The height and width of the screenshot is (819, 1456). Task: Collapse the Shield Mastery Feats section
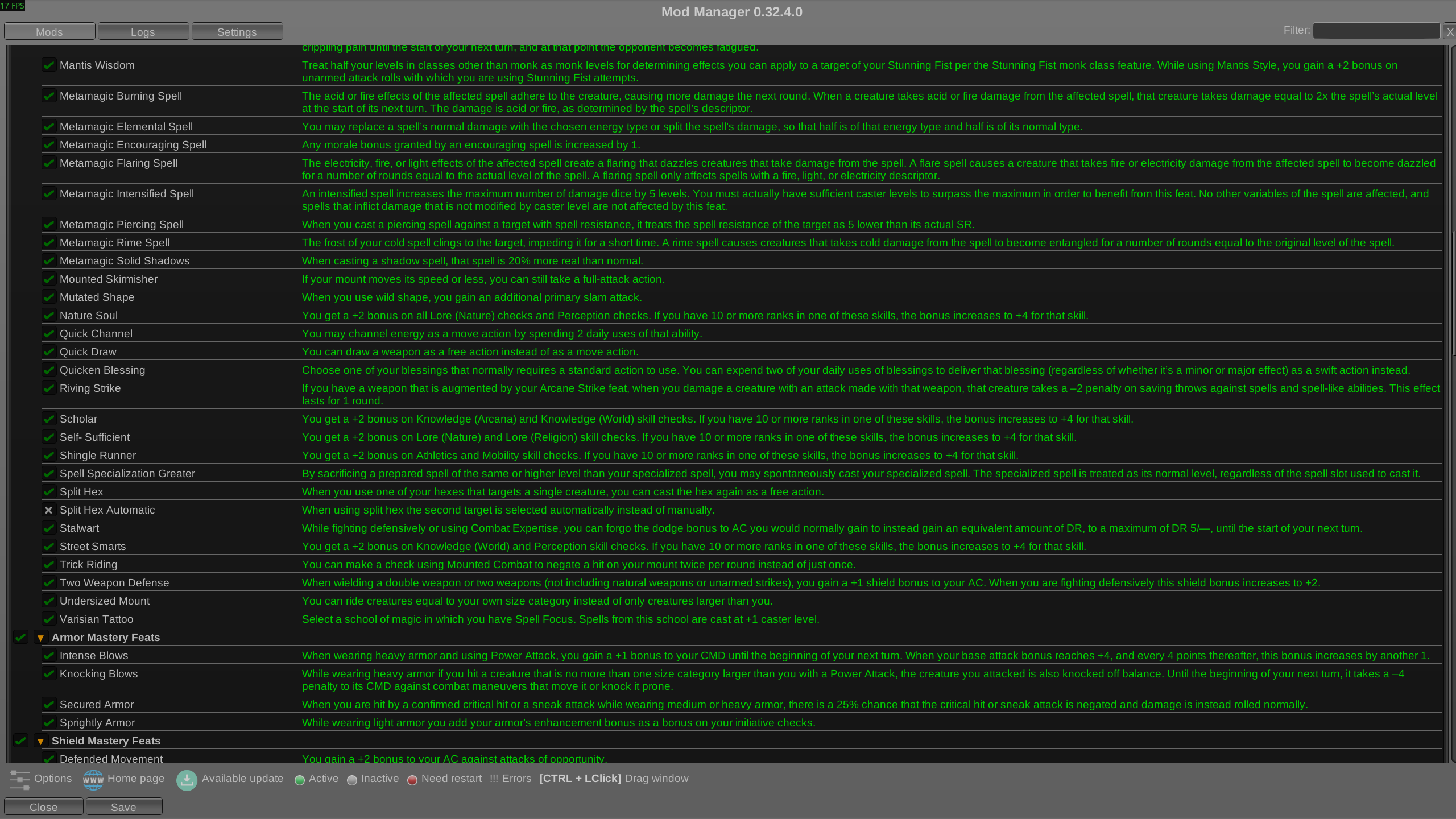40,742
